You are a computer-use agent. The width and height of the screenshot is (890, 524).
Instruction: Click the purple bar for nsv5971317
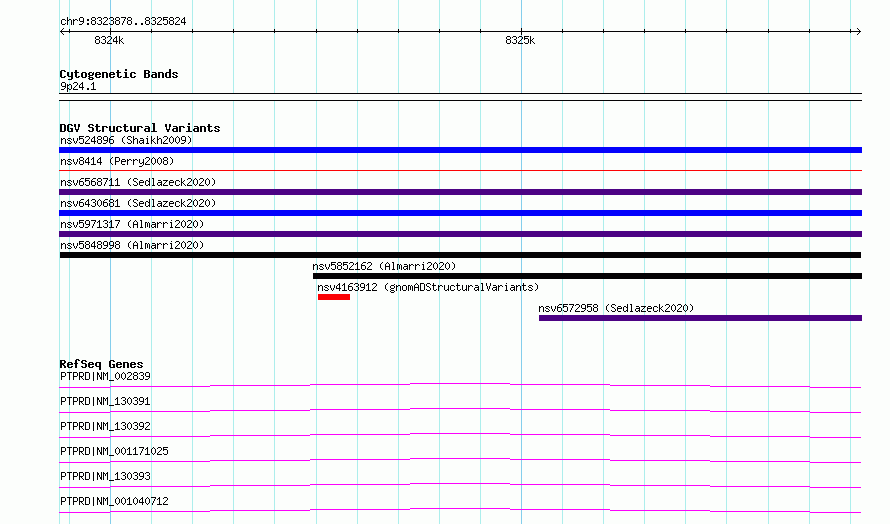click(460, 234)
